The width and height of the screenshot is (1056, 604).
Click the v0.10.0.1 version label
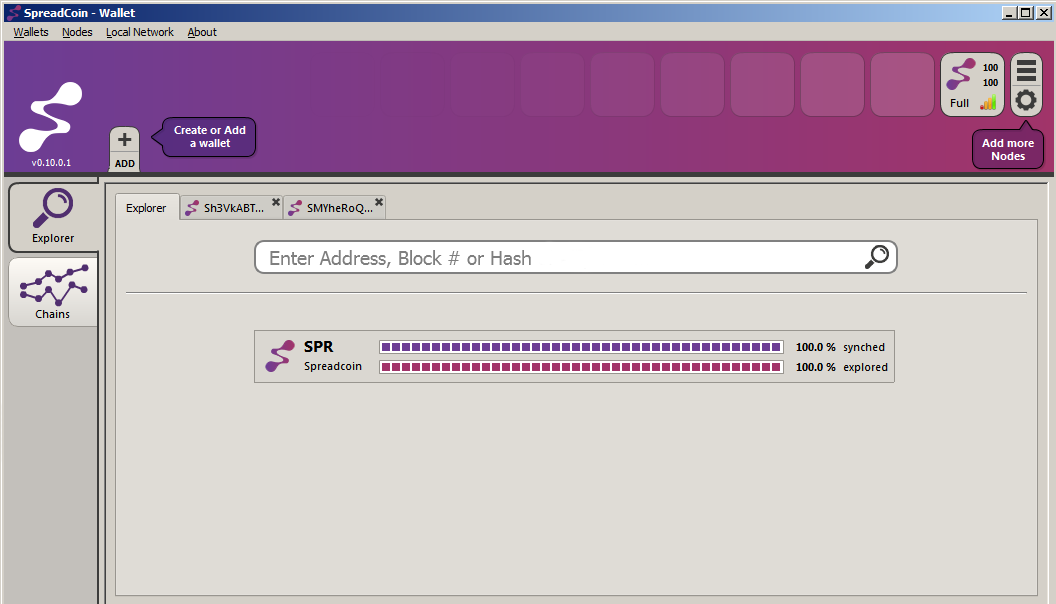(x=51, y=162)
